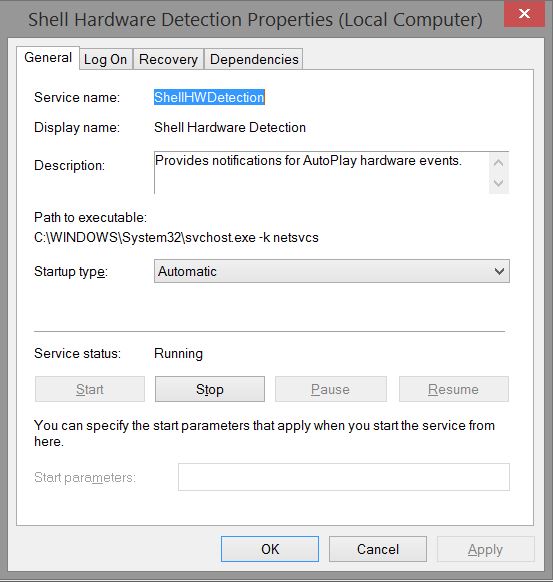Open the Recovery tab
The height and width of the screenshot is (582, 553).
168,59
